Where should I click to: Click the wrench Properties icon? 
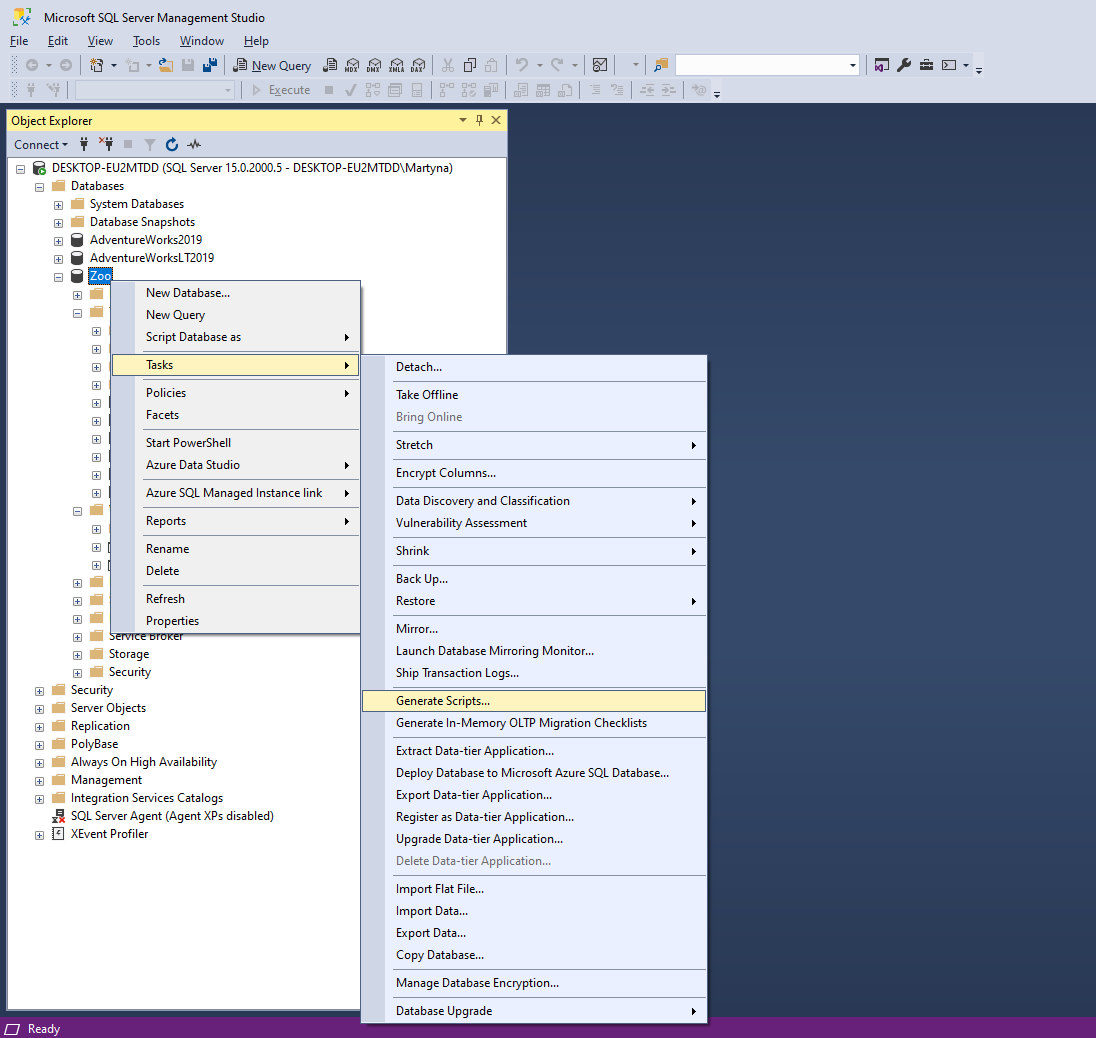click(x=904, y=65)
